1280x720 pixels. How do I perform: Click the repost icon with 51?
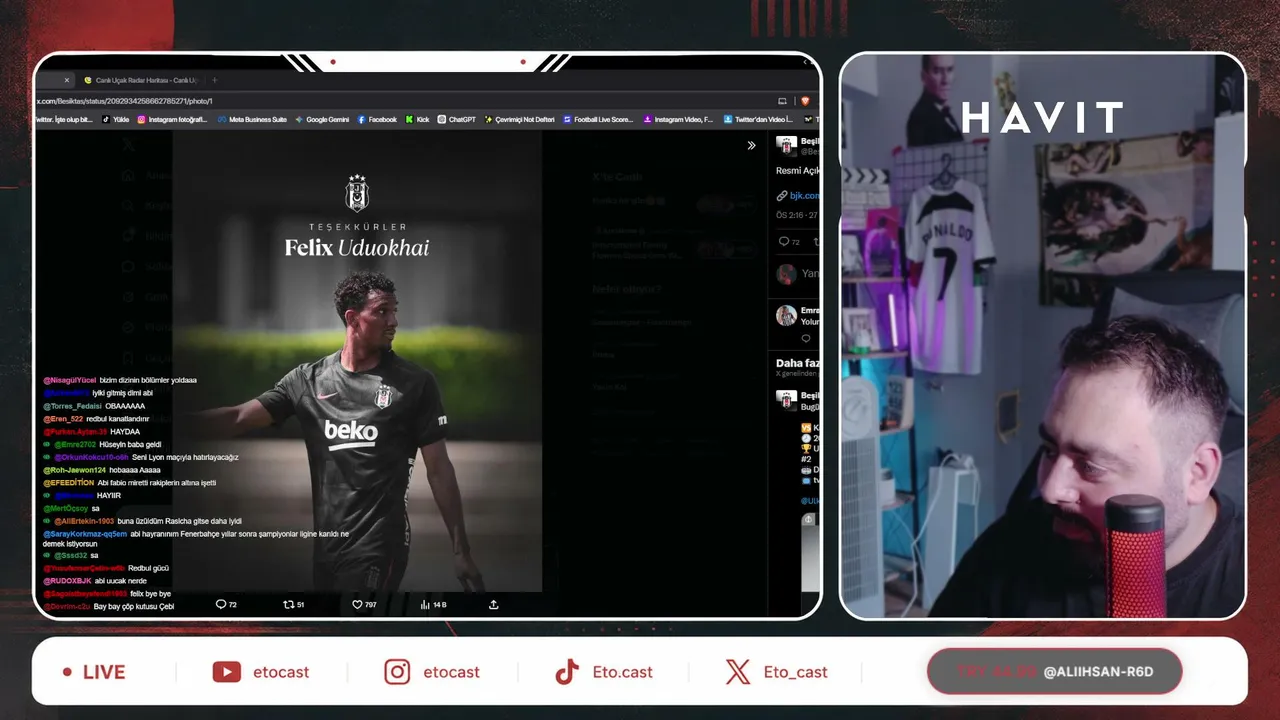[294, 605]
